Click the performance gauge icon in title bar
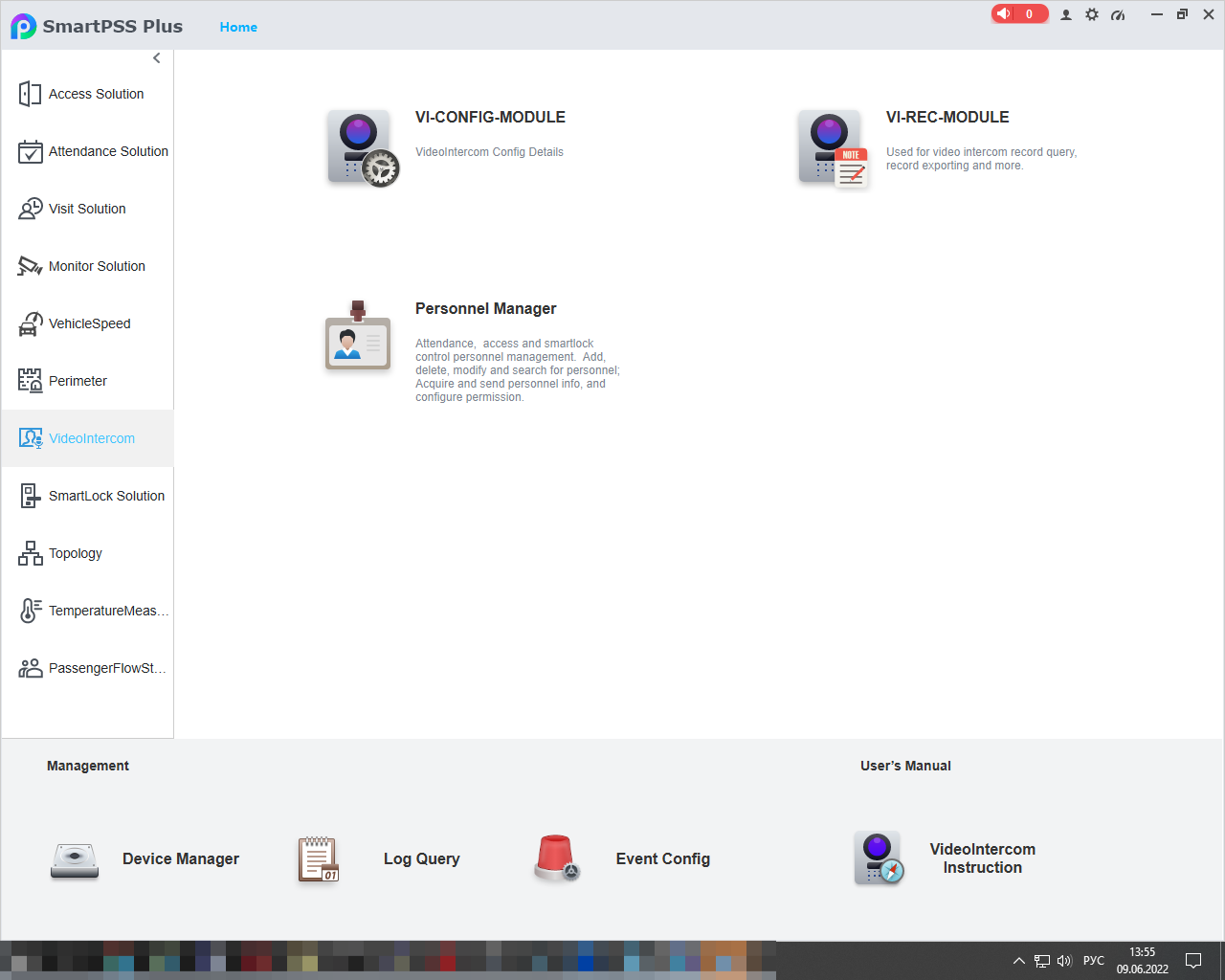 click(x=1118, y=14)
